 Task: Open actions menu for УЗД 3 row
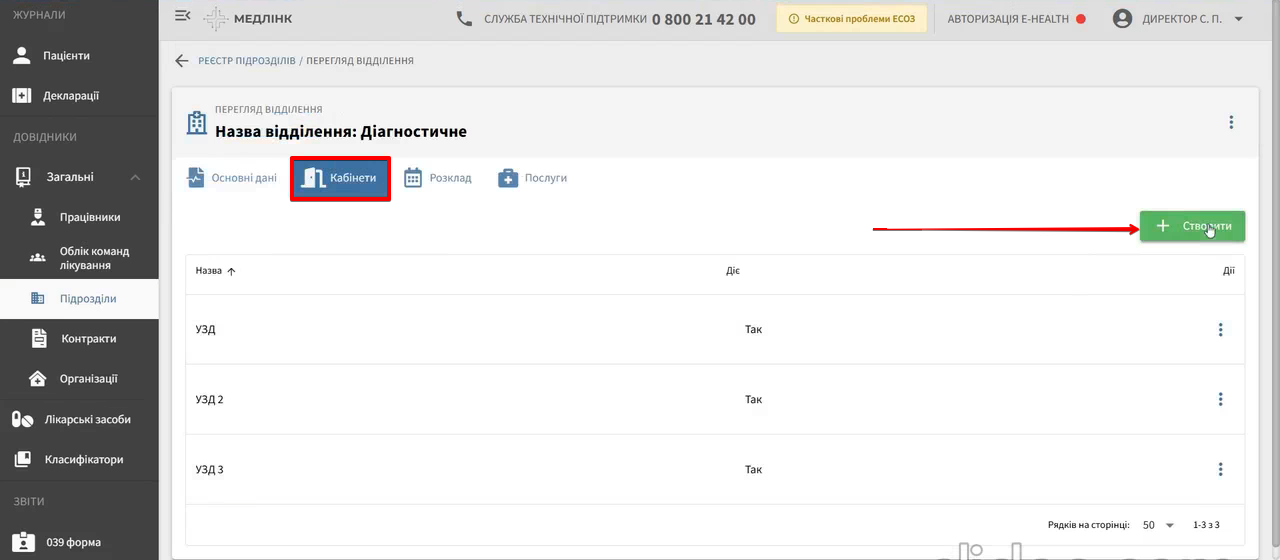coord(1220,469)
